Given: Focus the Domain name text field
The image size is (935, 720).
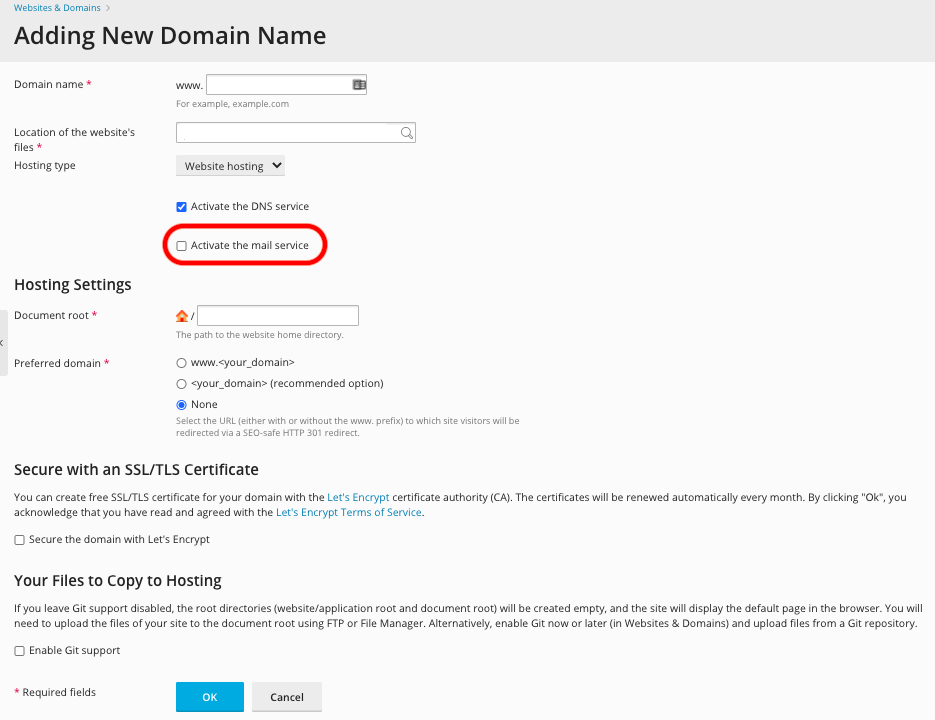Looking at the screenshot, I should pos(278,85).
